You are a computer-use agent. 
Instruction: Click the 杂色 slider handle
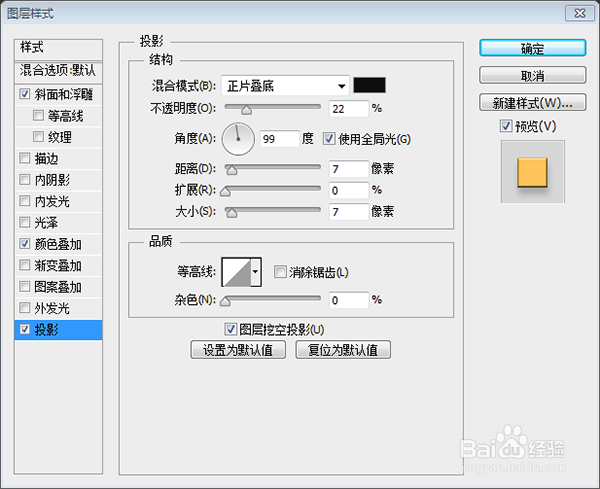point(225,302)
